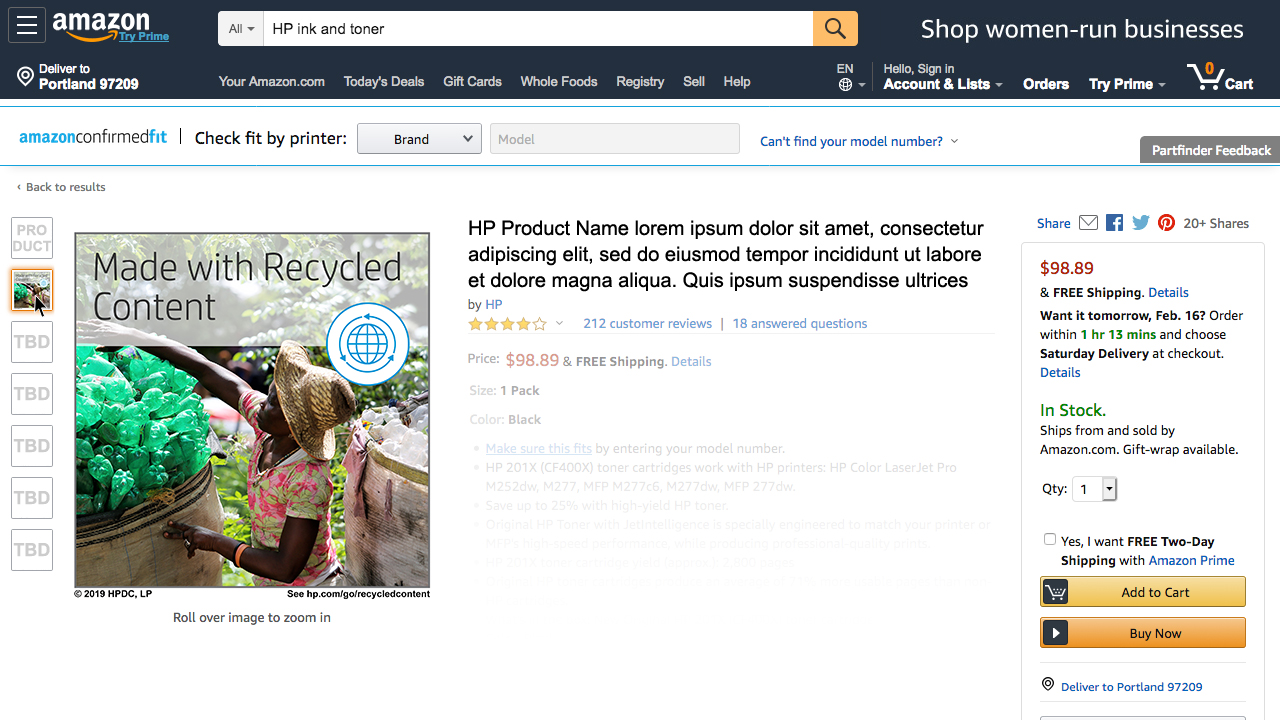Expand the All search category dropdown

tap(241, 29)
